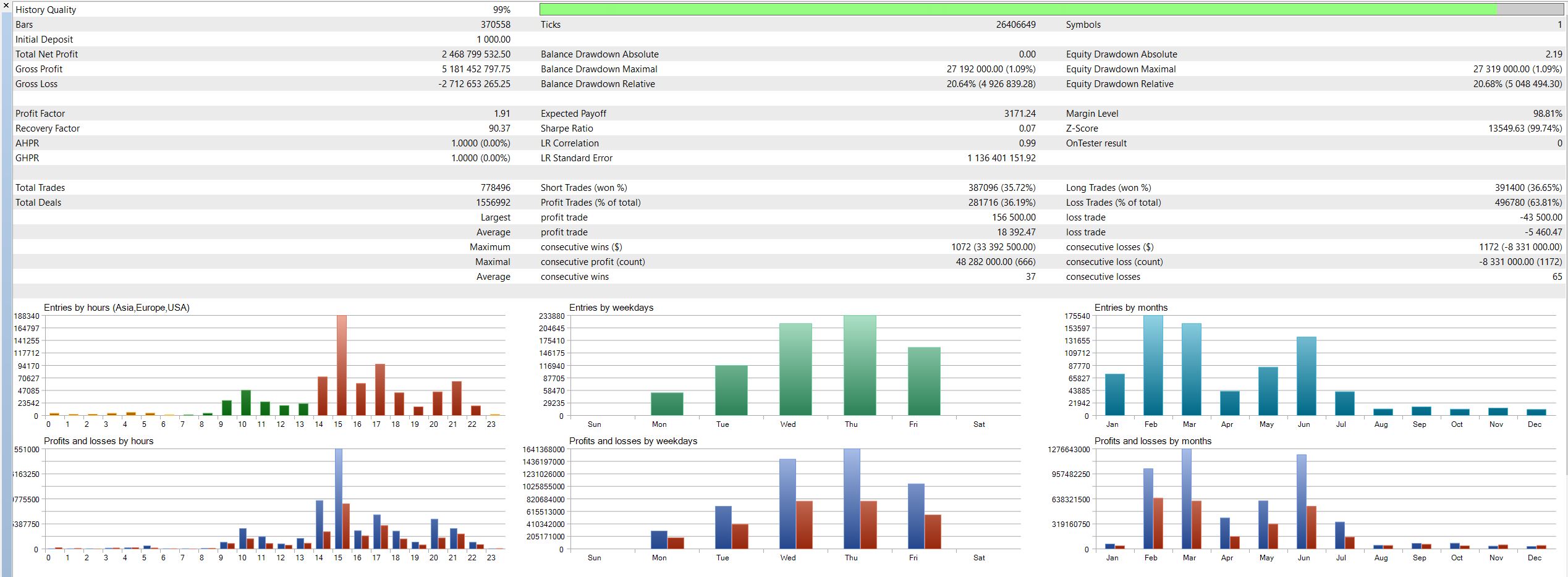Image resolution: width=1568 pixels, height=577 pixels.
Task: Click the tallest hour 15 bar in Entries by hours
Action: coord(342,365)
